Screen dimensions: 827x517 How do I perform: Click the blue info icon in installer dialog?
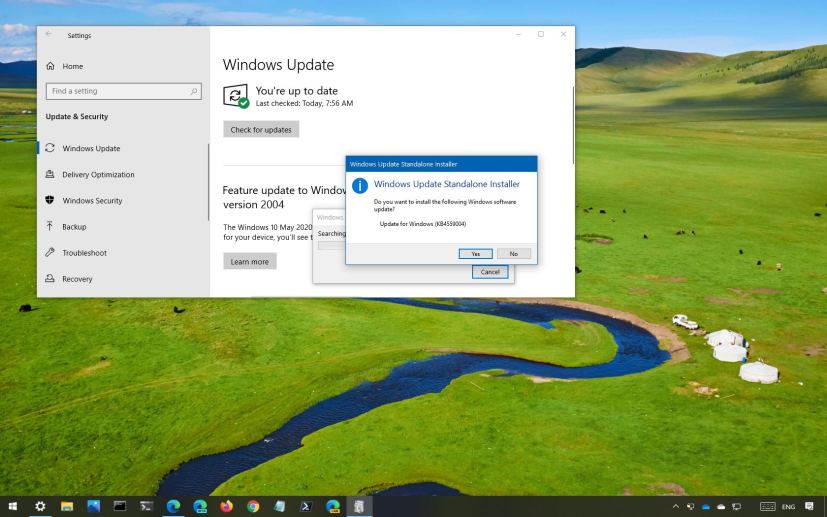pos(360,186)
